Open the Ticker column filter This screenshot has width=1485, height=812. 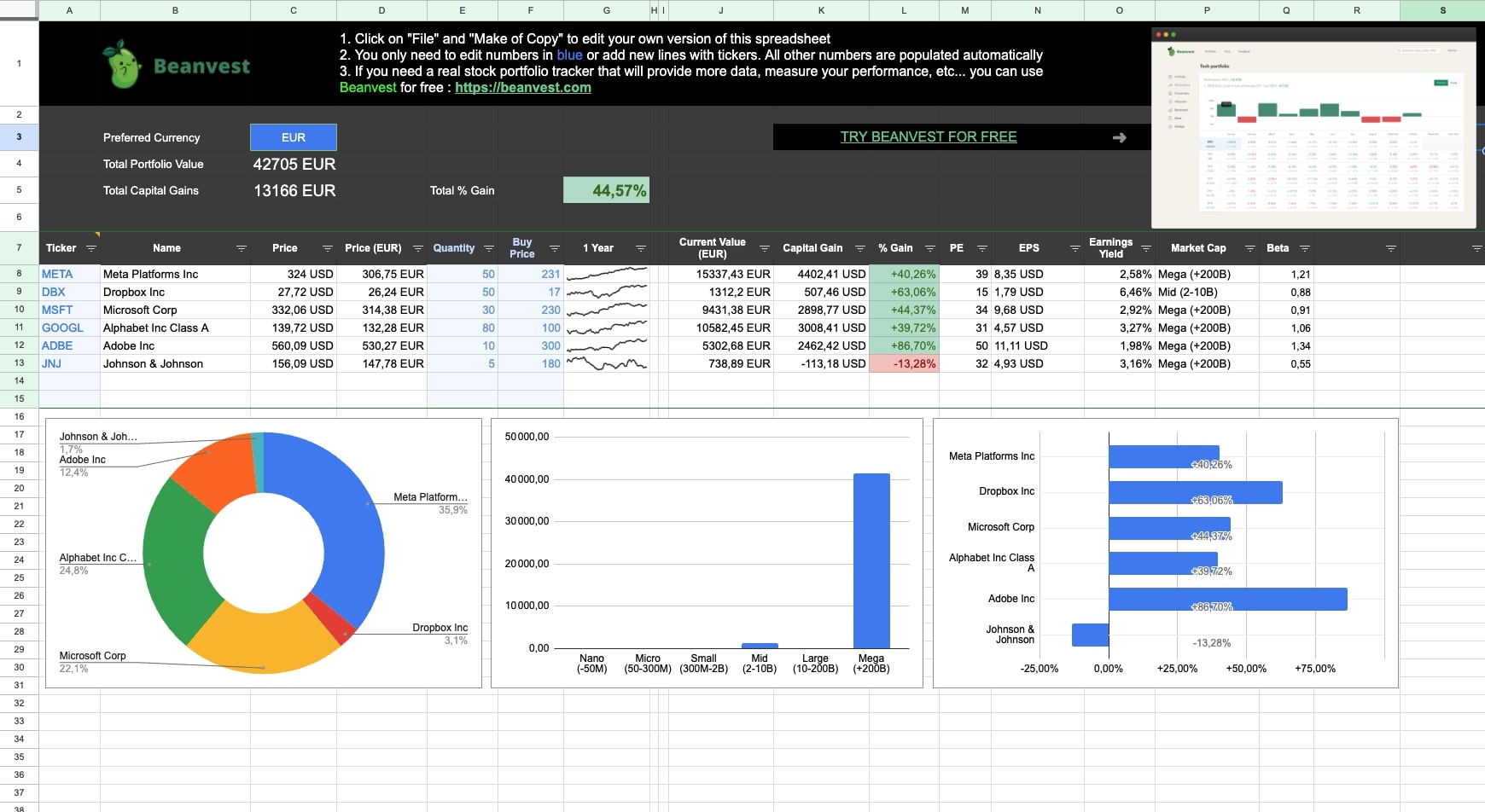click(x=91, y=248)
